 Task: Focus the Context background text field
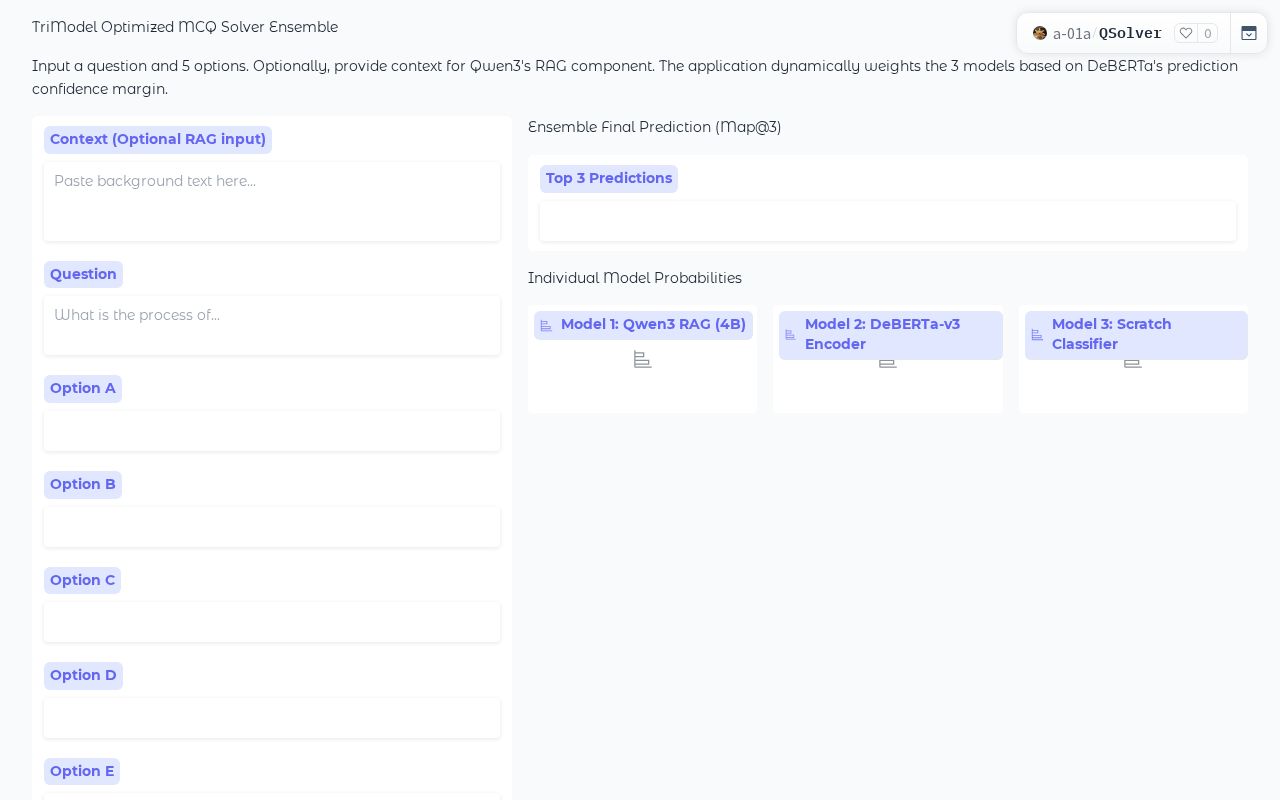click(x=272, y=201)
